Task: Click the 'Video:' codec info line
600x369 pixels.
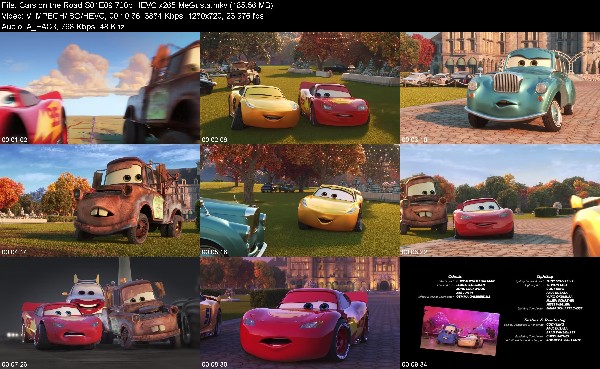Action: click(x=132, y=16)
